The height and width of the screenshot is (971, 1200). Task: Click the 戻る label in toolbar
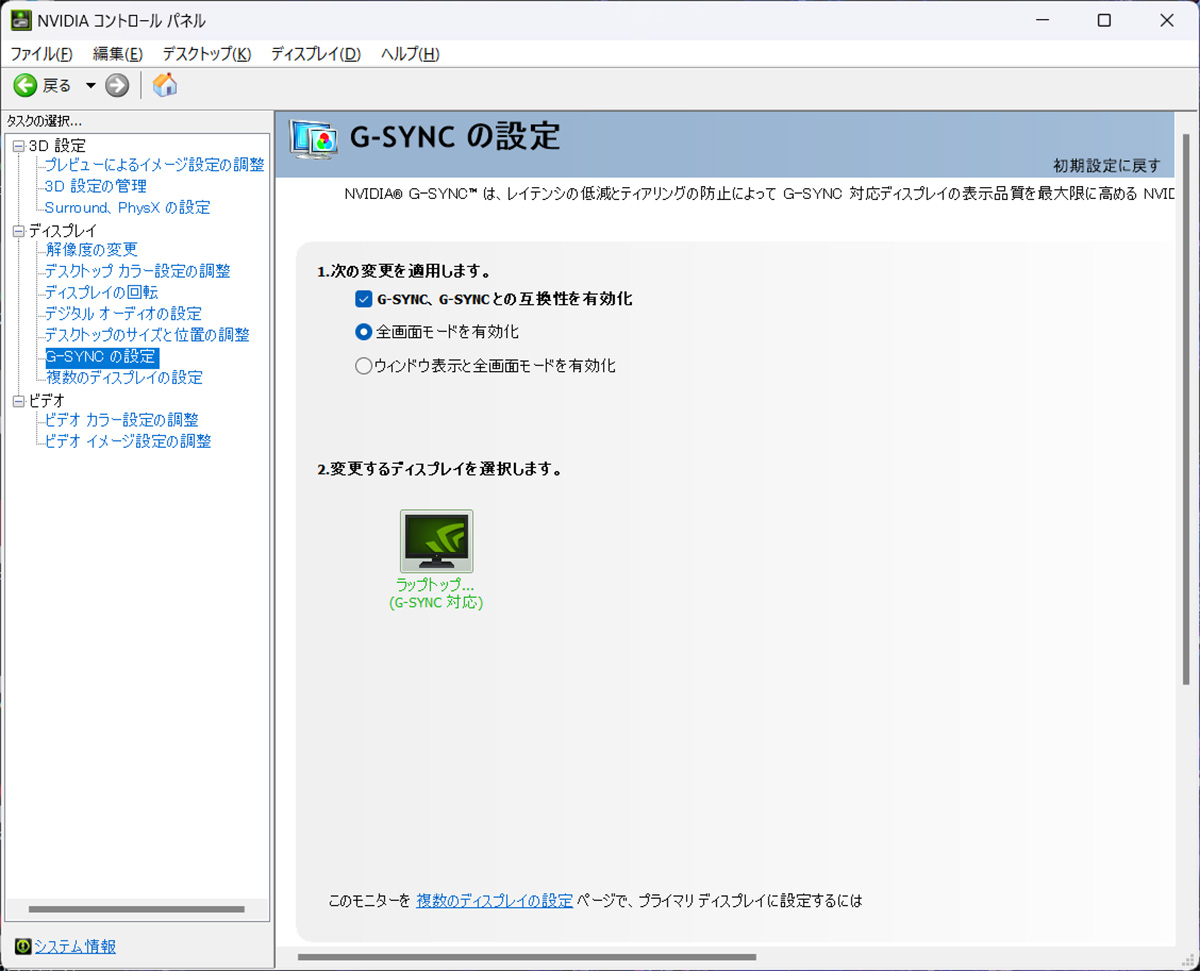(x=57, y=86)
